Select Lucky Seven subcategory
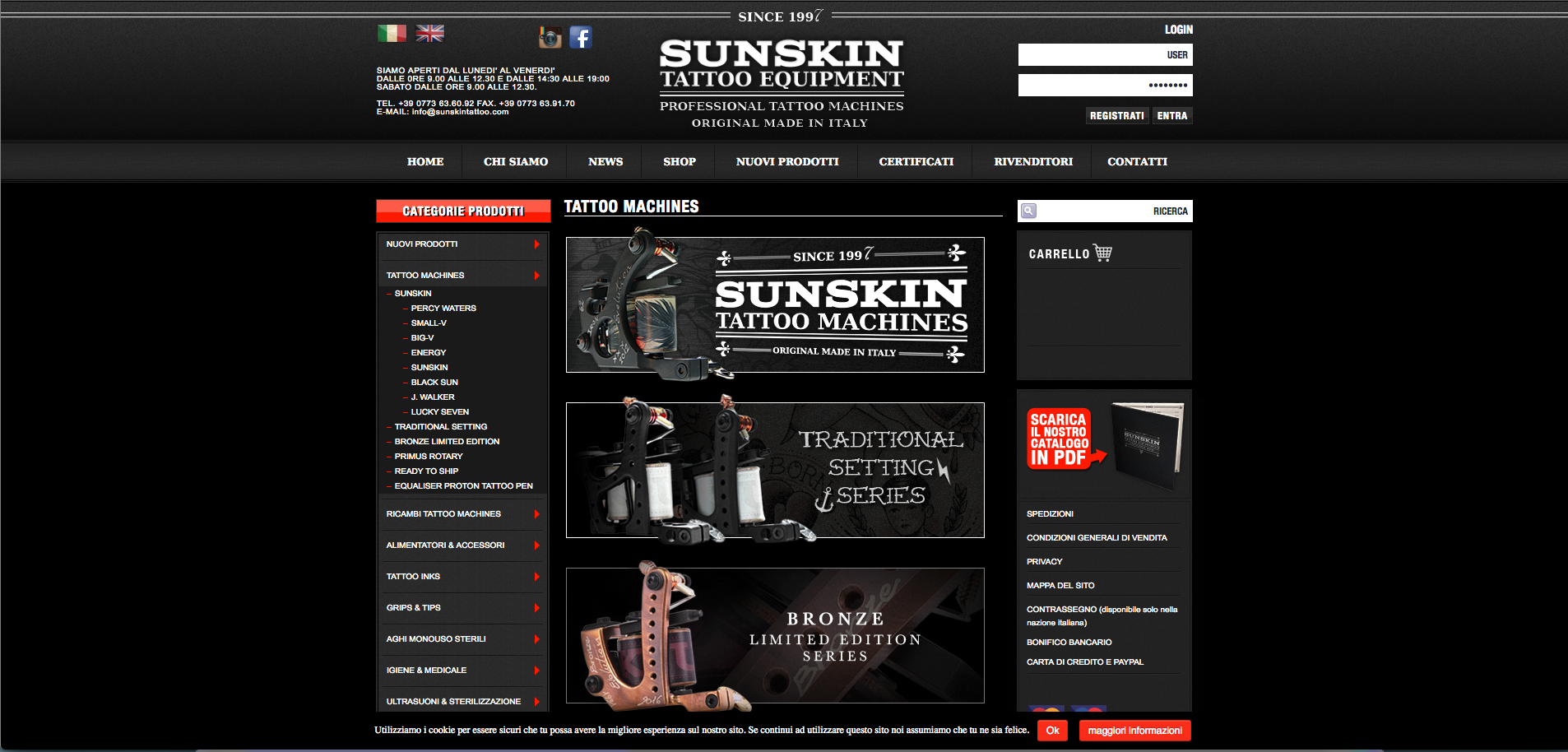 440,412
